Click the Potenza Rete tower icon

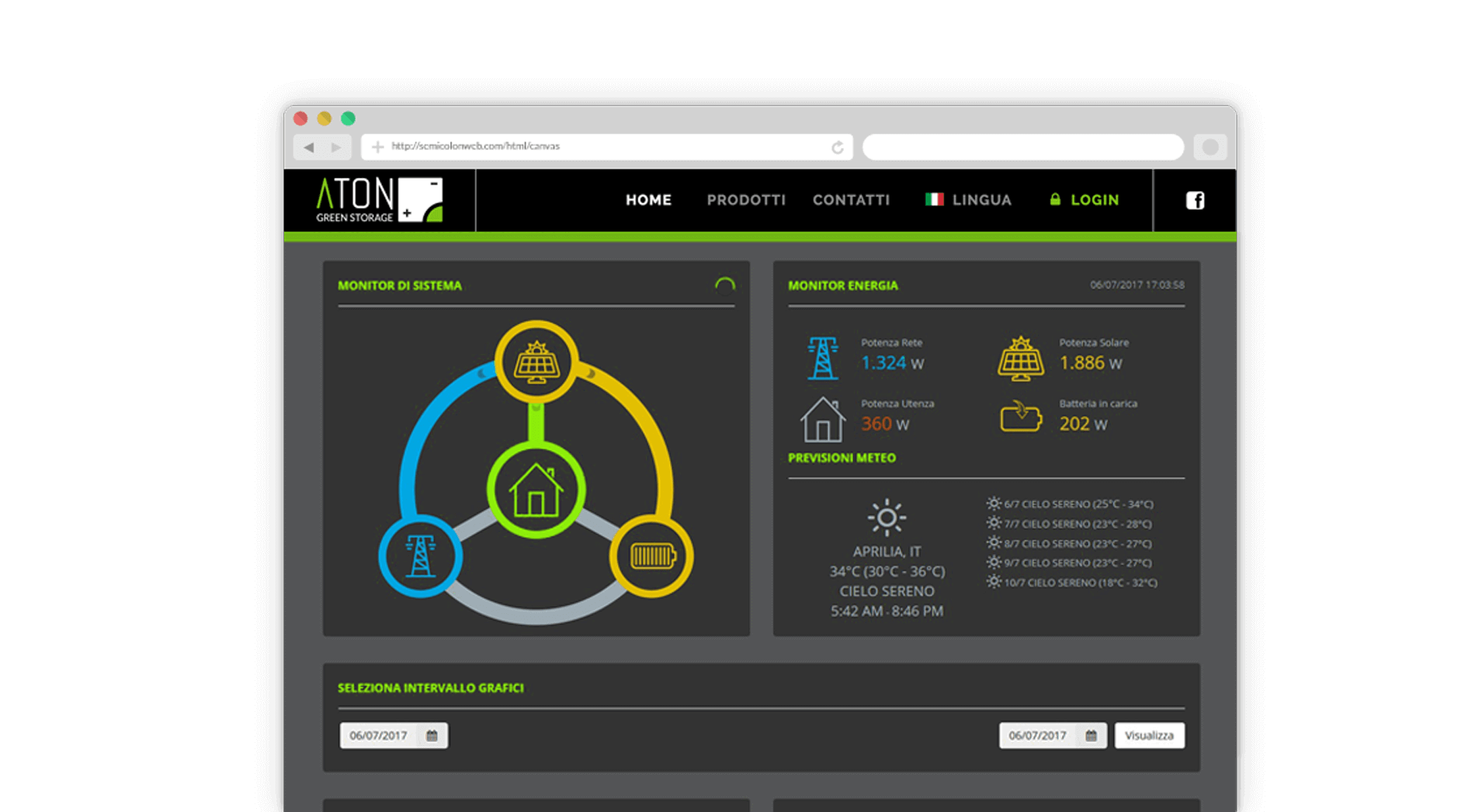pos(823,358)
